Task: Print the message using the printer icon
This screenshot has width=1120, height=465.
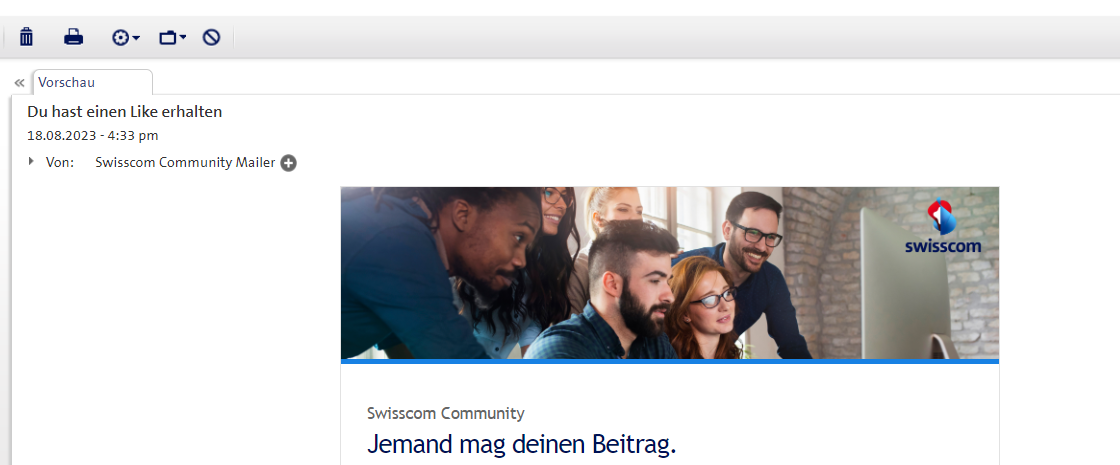Action: pyautogui.click(x=74, y=36)
